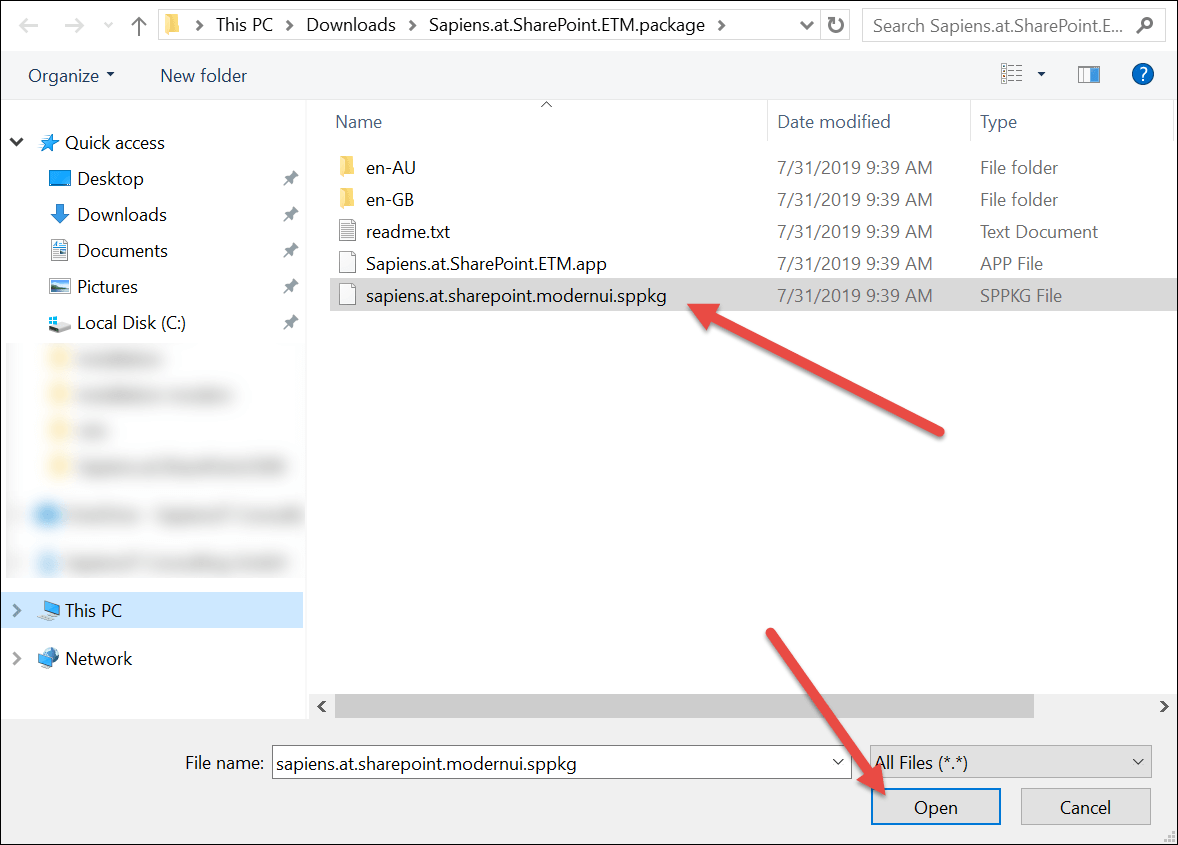This screenshot has width=1178, height=845.
Task: Click the Desktop icon in Quick access
Action: (61, 179)
